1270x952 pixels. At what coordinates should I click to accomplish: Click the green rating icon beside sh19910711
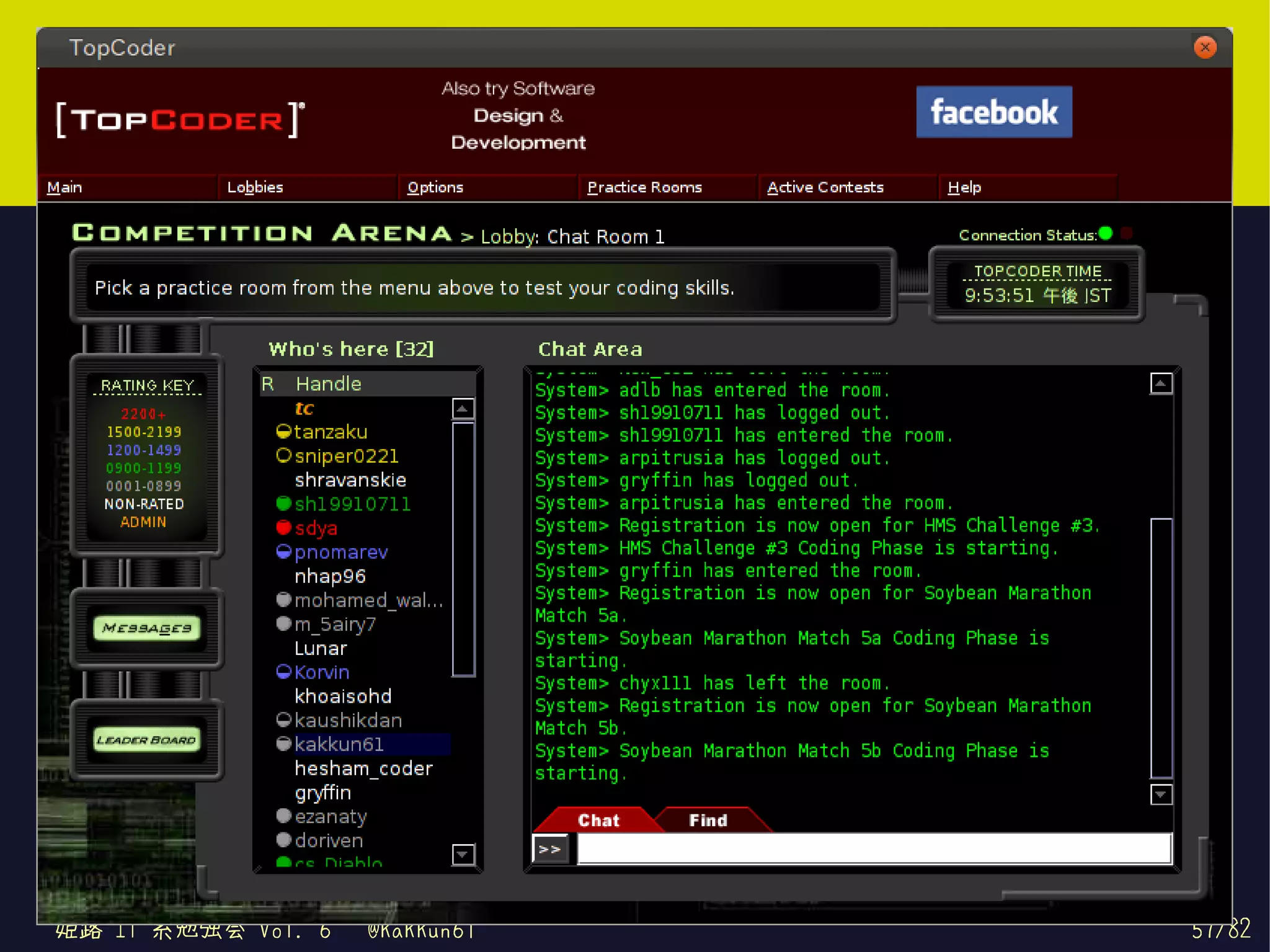point(283,503)
